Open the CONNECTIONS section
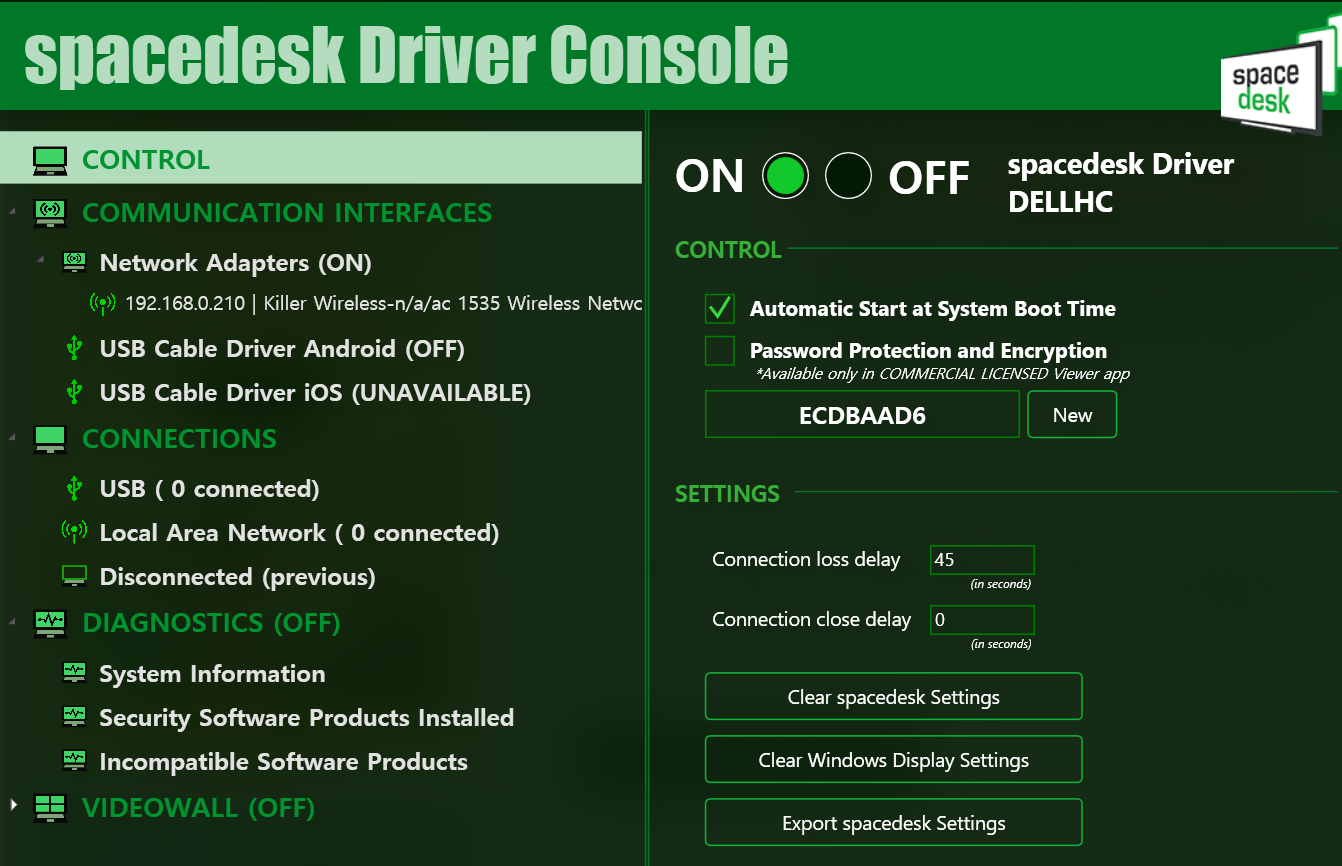 179,439
